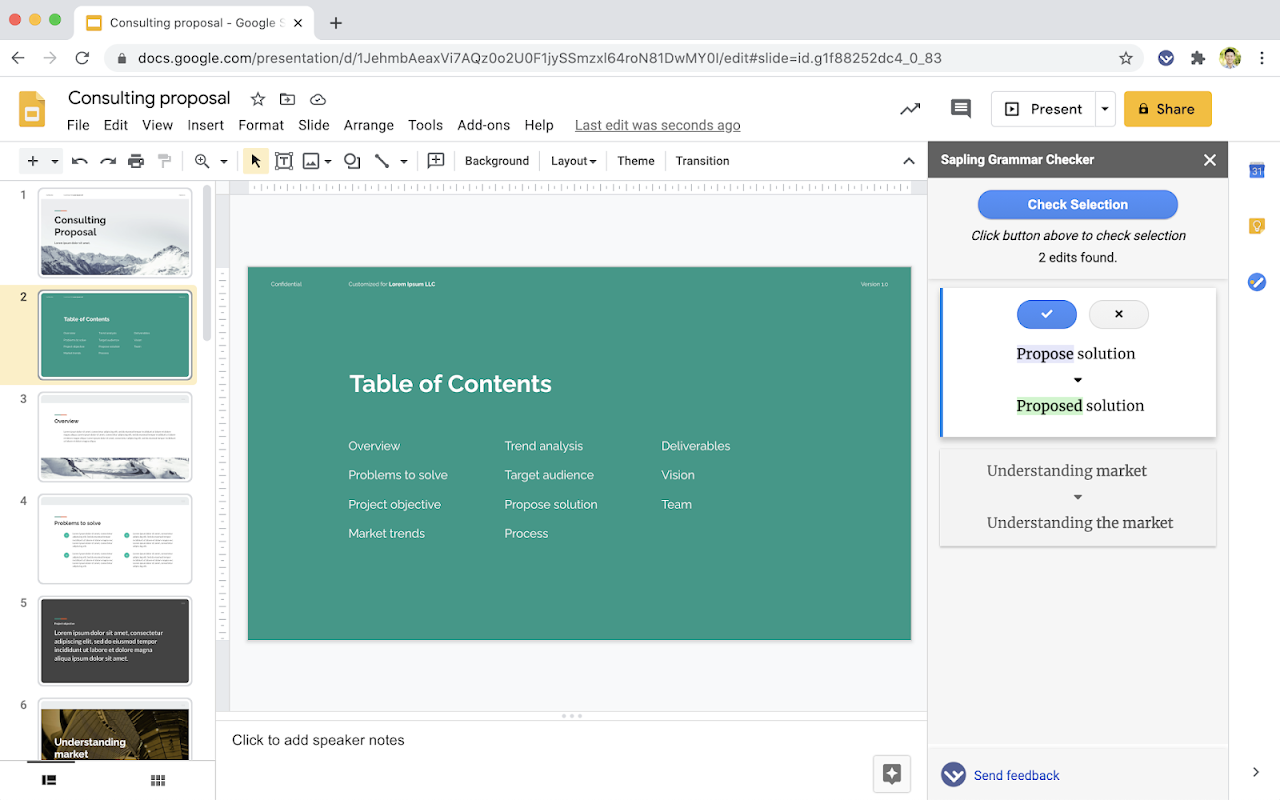1280x800 pixels.
Task: Select slide 1 Consulting Proposal thumbnail
Action: [x=115, y=232]
